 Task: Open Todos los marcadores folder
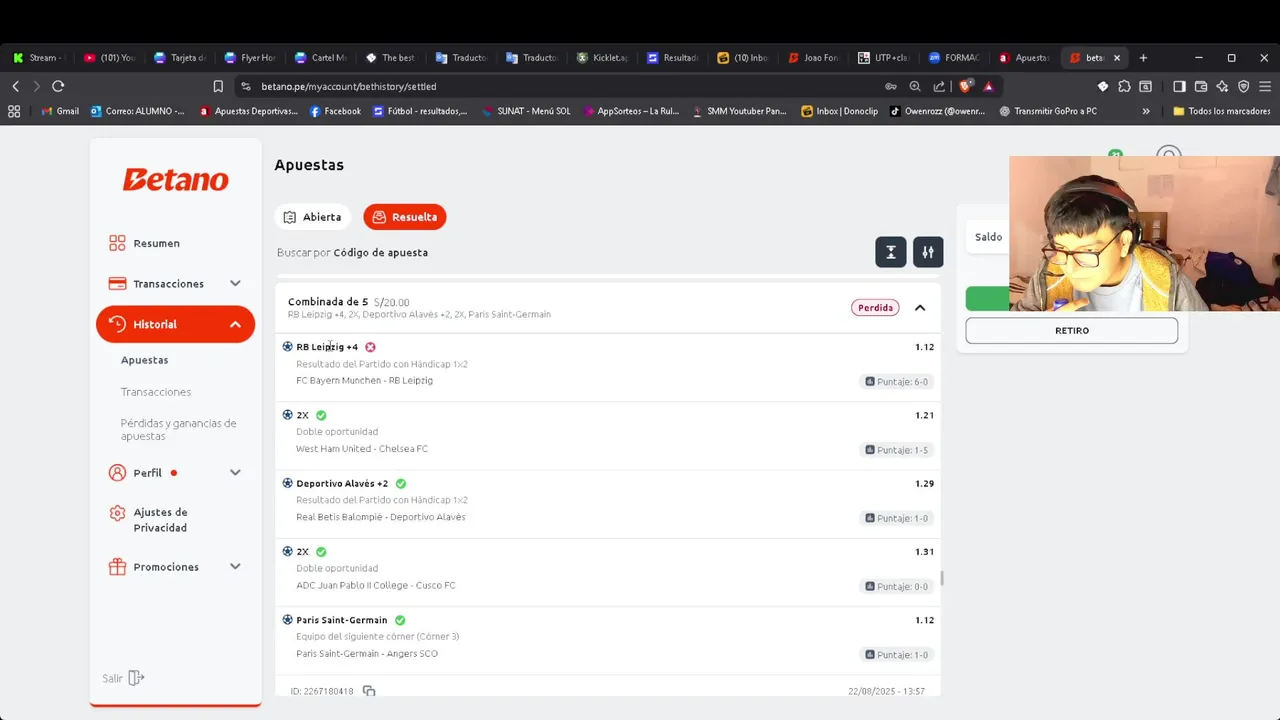point(1221,111)
